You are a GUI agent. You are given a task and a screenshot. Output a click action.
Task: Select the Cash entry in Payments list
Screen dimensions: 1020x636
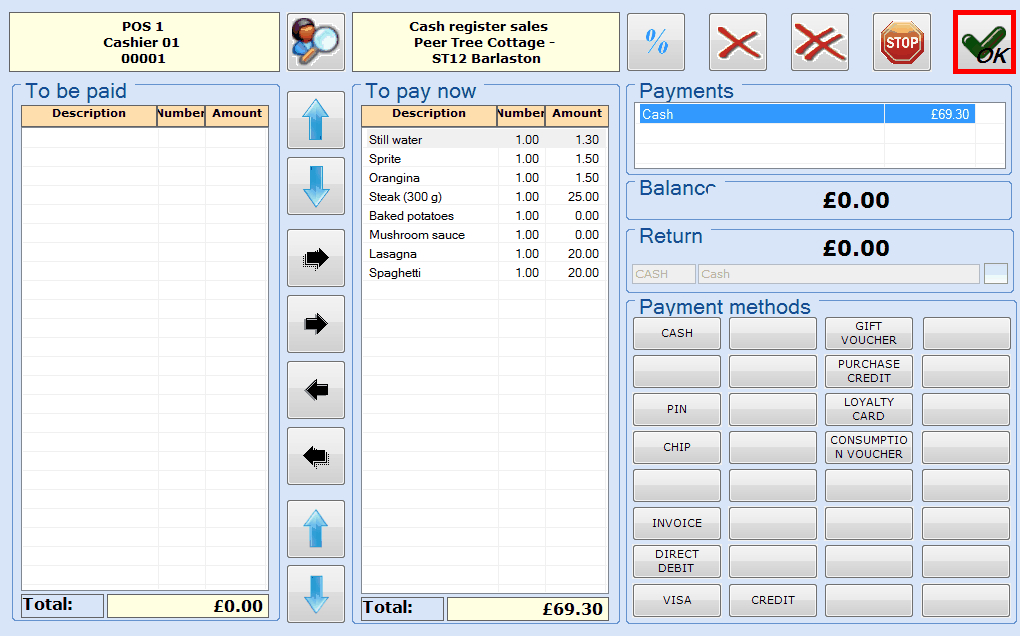tap(760, 114)
